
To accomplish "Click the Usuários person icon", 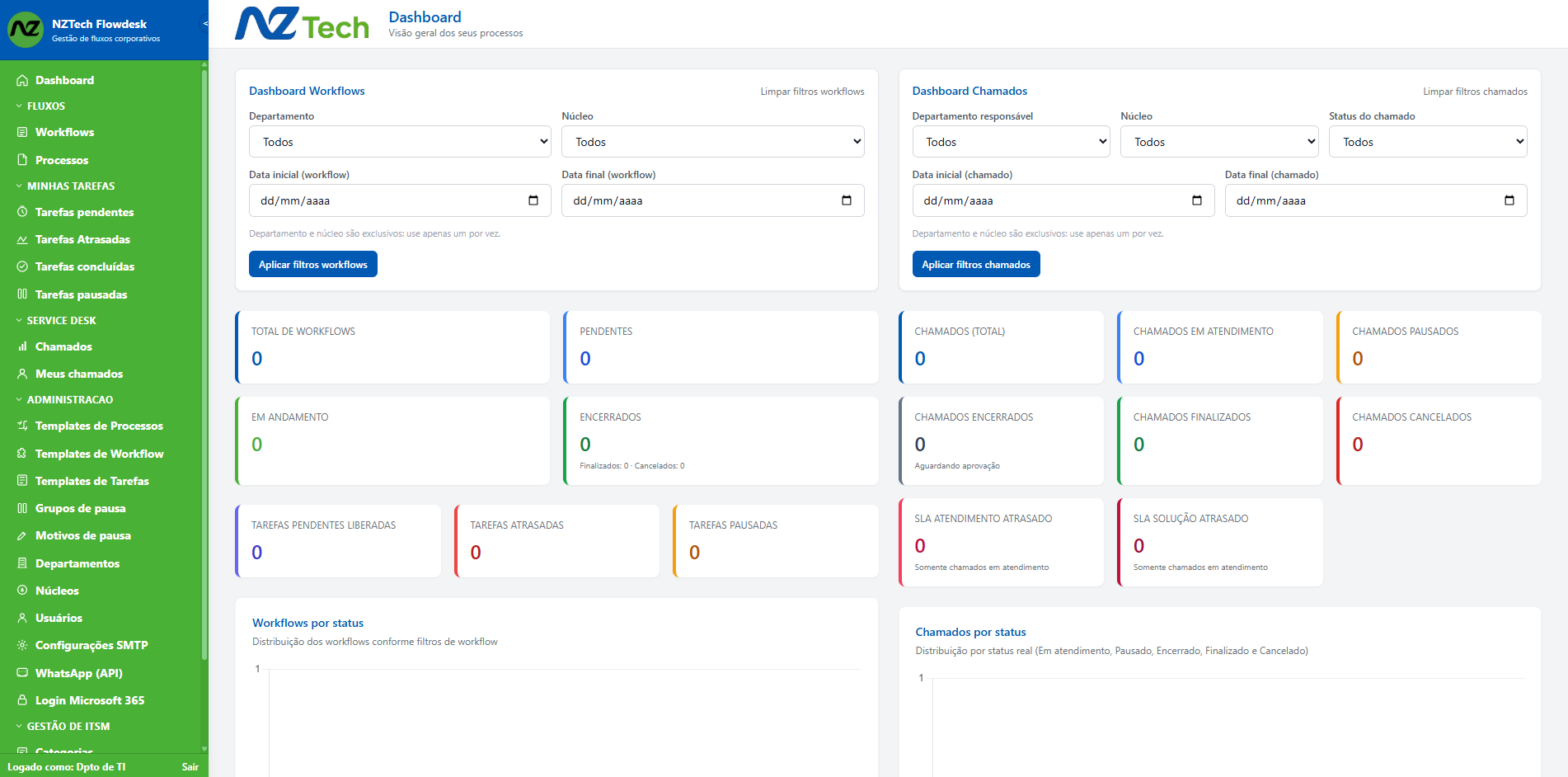I will click(22, 618).
